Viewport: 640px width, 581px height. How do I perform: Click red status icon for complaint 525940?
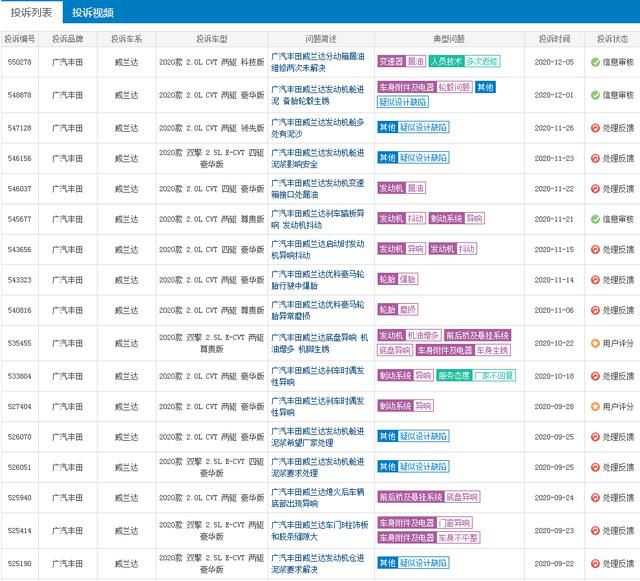(x=595, y=498)
